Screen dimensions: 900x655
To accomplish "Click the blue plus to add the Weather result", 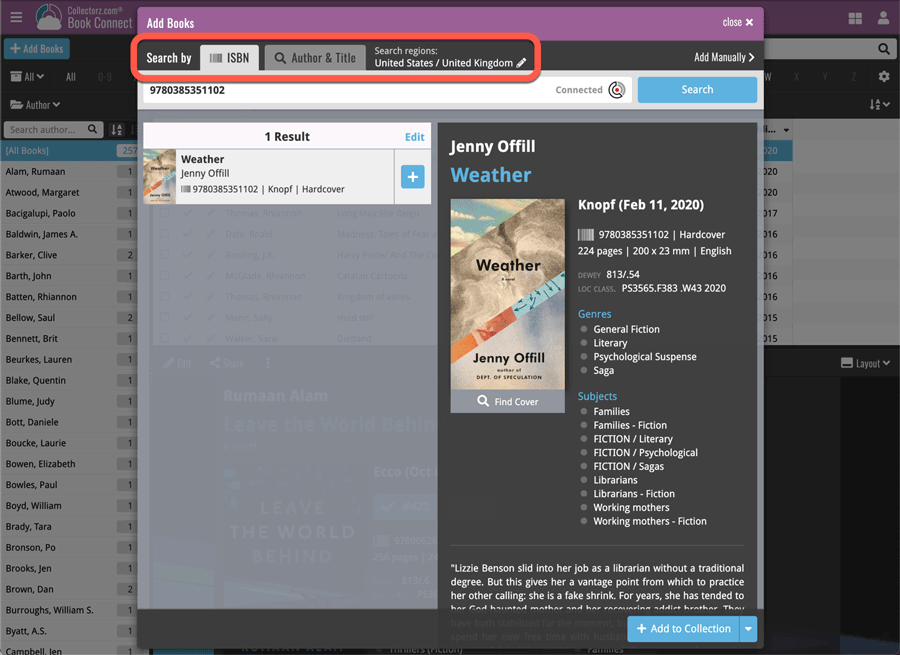I will 412,176.
